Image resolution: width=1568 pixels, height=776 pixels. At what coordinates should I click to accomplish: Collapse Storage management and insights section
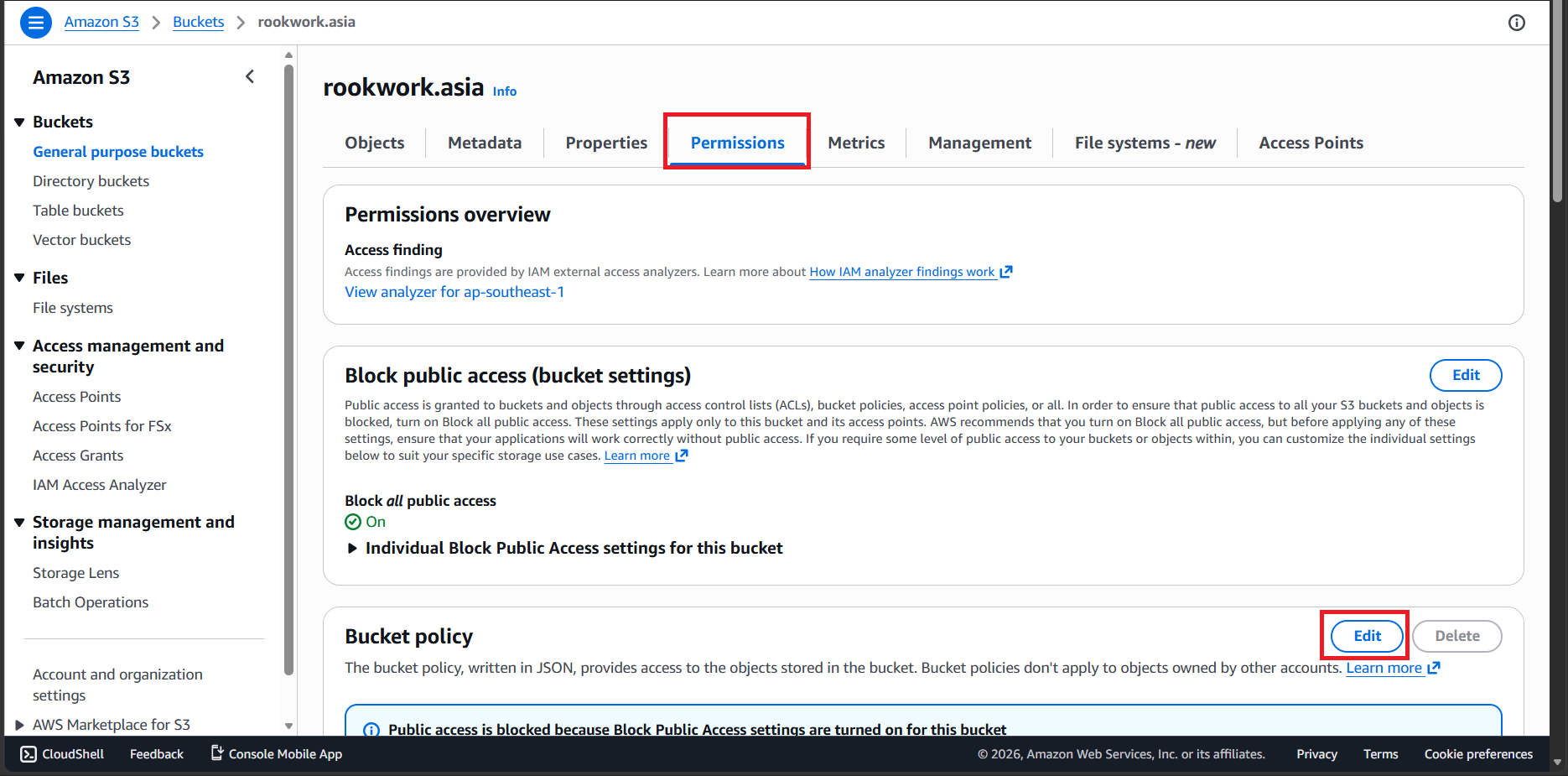19,522
